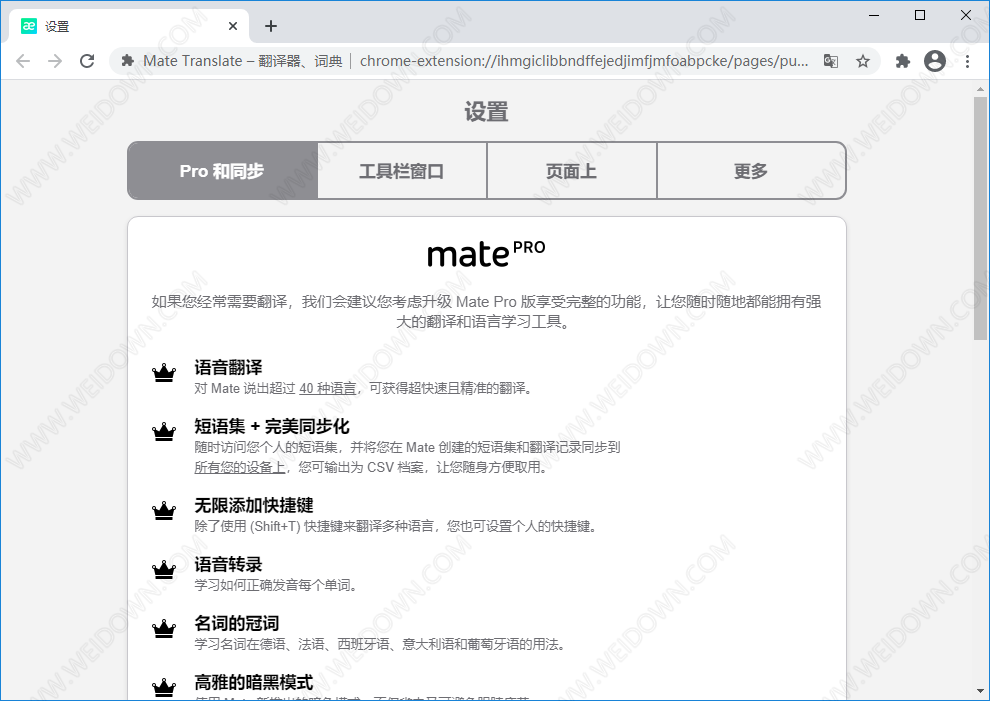Click the crown icon beside 无限添加快捷键

click(164, 511)
